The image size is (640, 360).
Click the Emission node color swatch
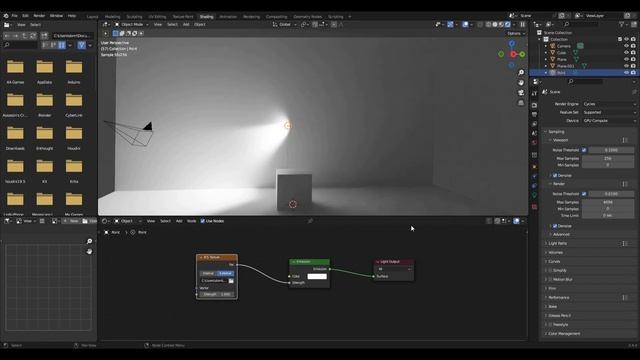tap(317, 276)
